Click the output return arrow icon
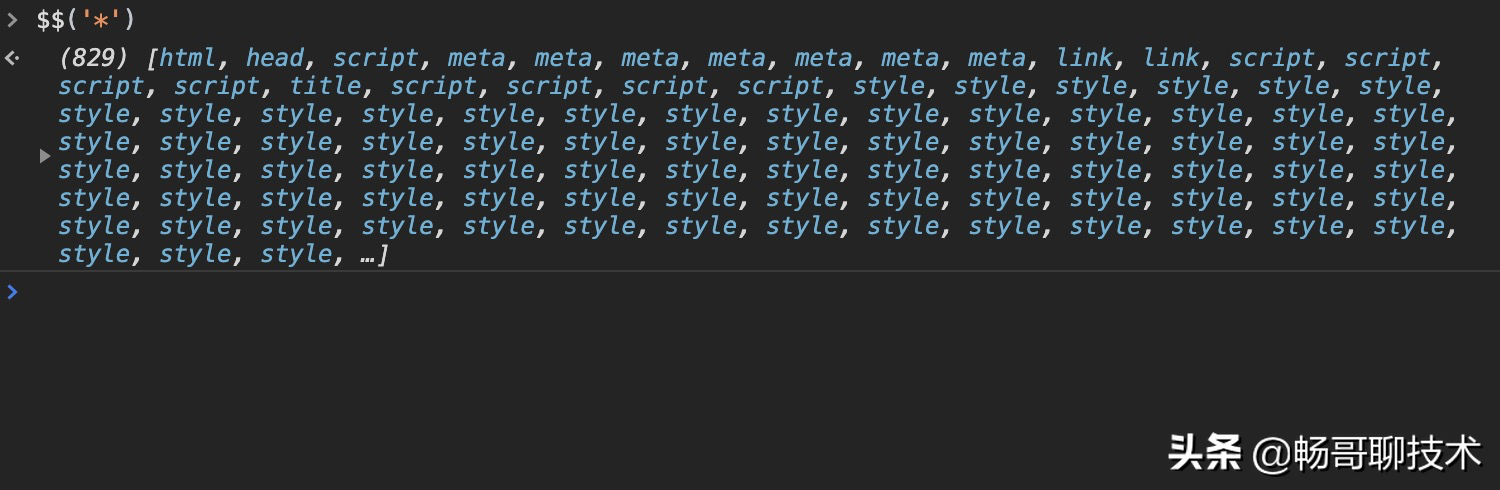The width and height of the screenshot is (1500, 490). pyautogui.click(x=13, y=58)
